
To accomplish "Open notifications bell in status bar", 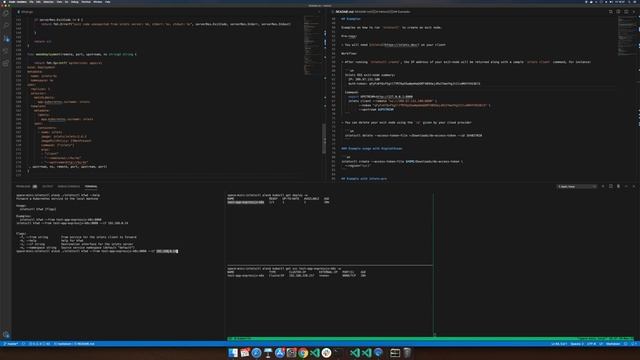I will (634, 344).
